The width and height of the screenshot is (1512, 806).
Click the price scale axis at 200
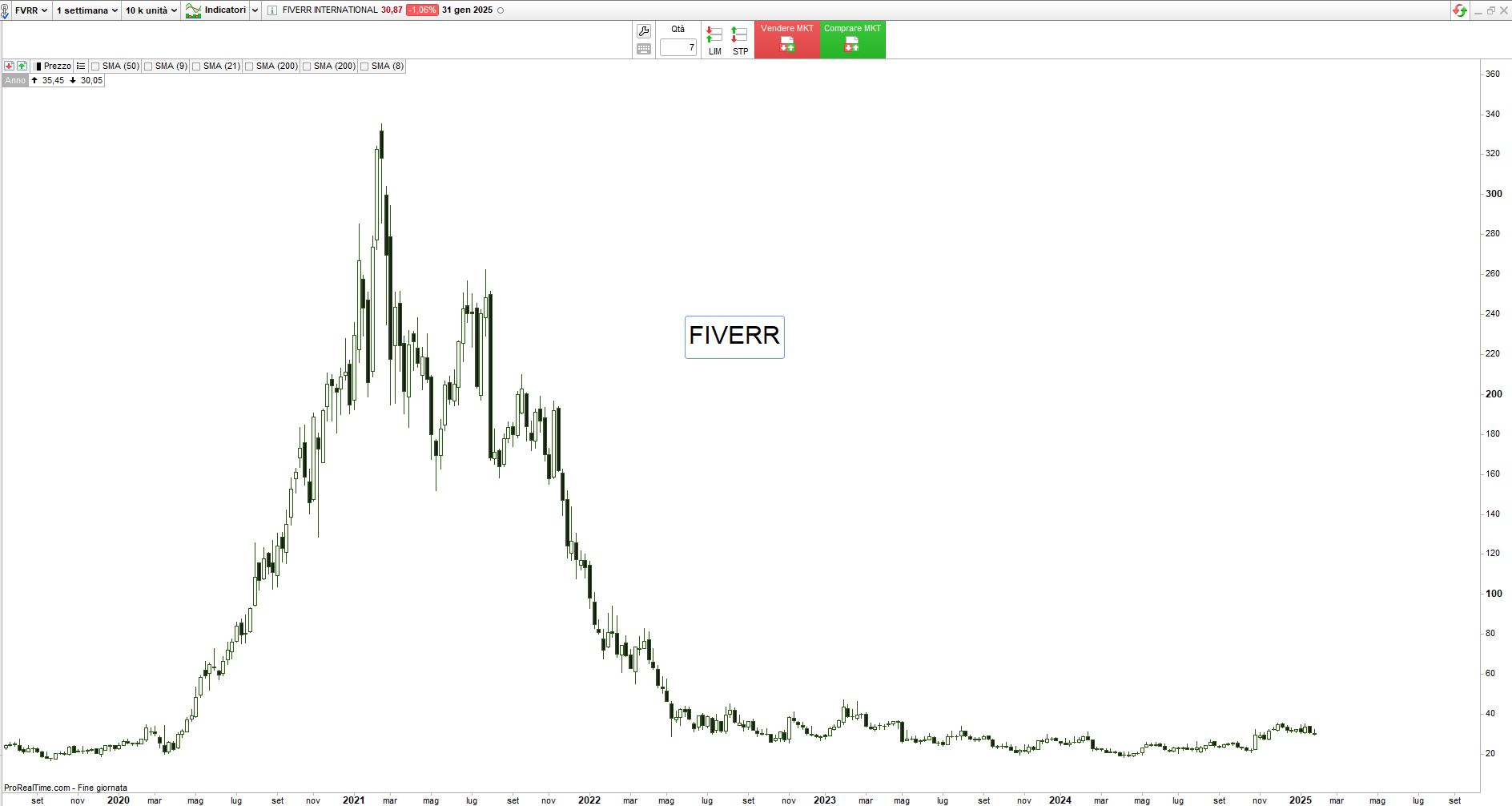tap(1494, 394)
